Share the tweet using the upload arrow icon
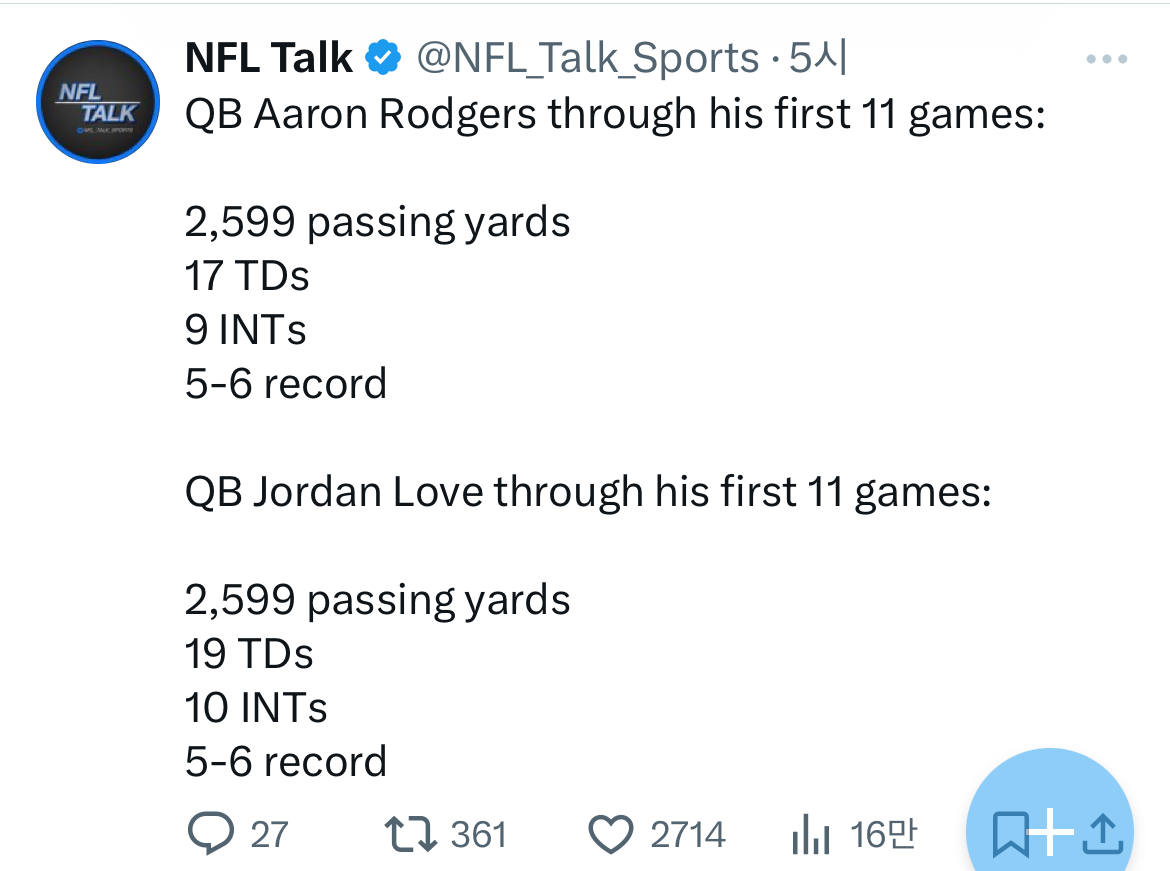This screenshot has width=1170, height=871. 1101,834
